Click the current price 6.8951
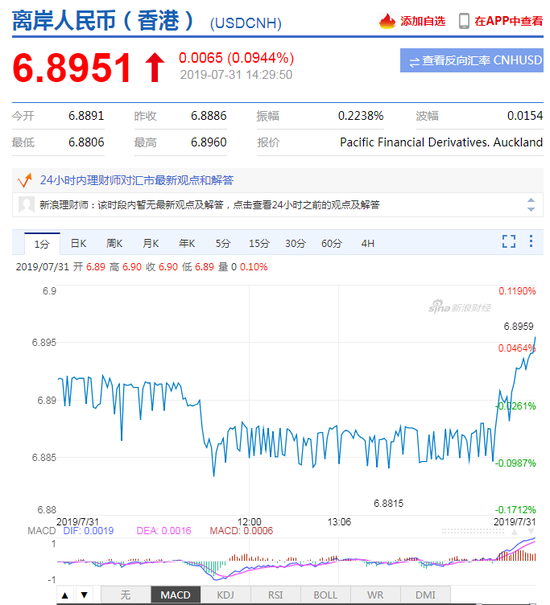The height and width of the screenshot is (605, 550). pyautogui.click(x=72, y=68)
